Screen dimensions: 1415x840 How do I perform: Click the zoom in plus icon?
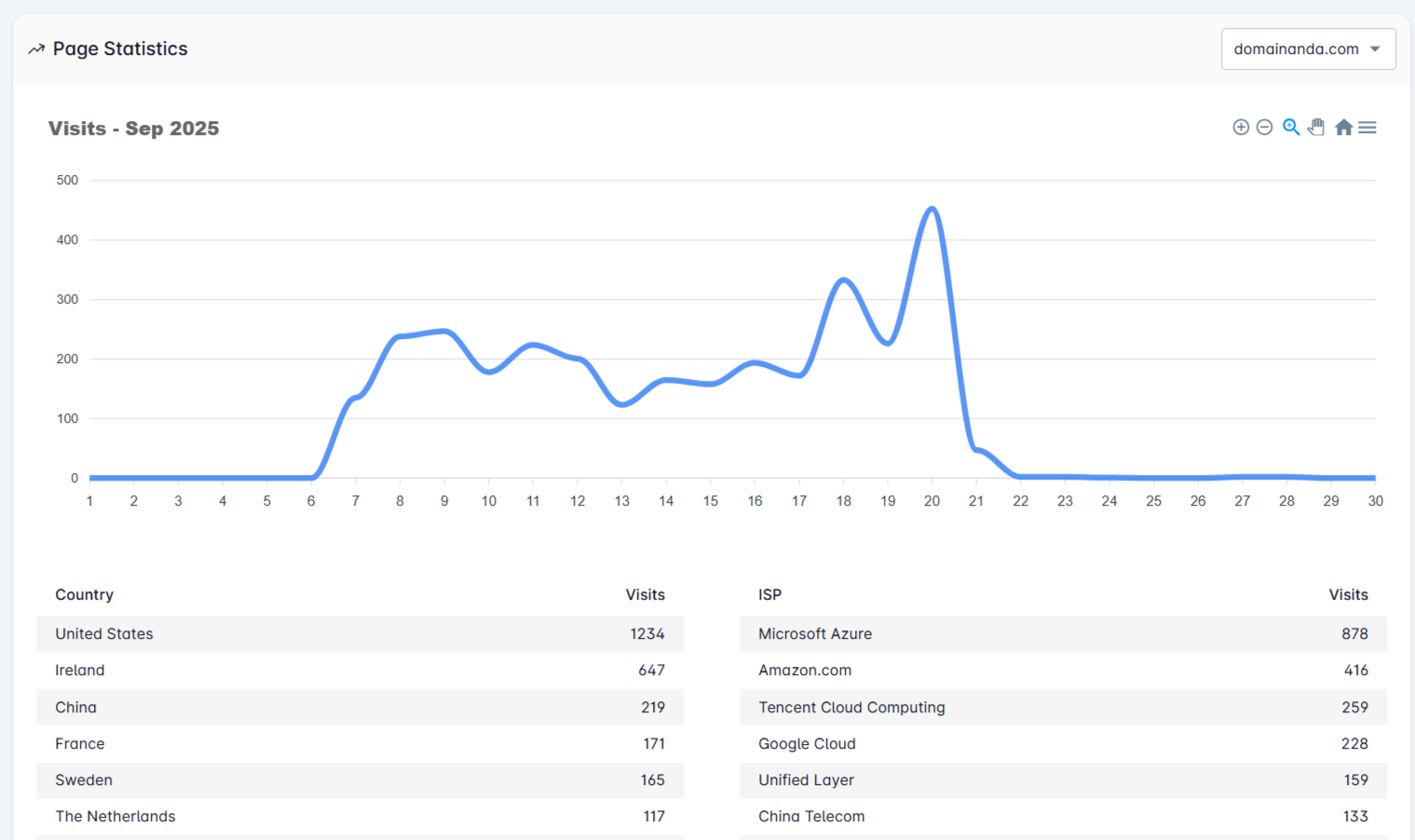pyautogui.click(x=1241, y=128)
